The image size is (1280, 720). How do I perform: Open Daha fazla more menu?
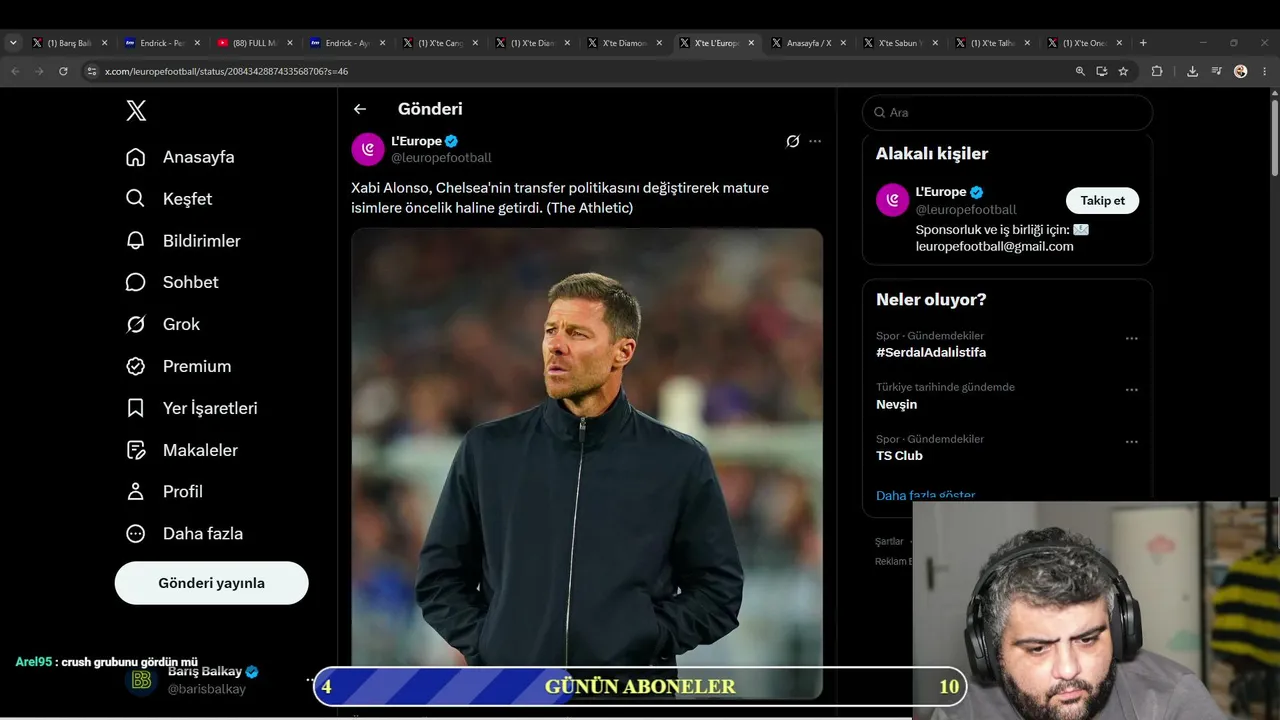coord(184,534)
